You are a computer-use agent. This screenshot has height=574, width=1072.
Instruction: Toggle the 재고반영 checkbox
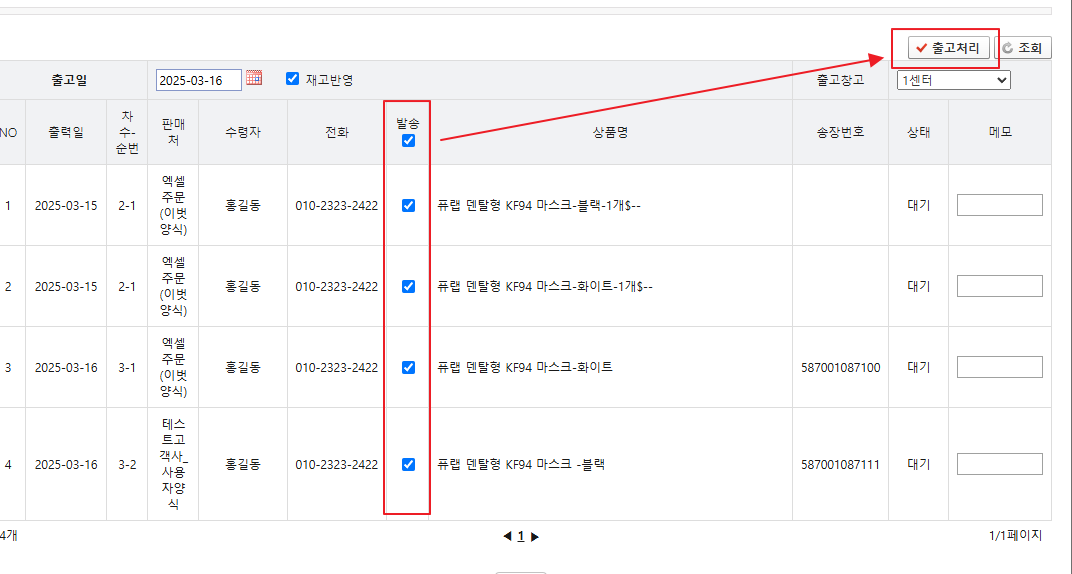[x=293, y=79]
